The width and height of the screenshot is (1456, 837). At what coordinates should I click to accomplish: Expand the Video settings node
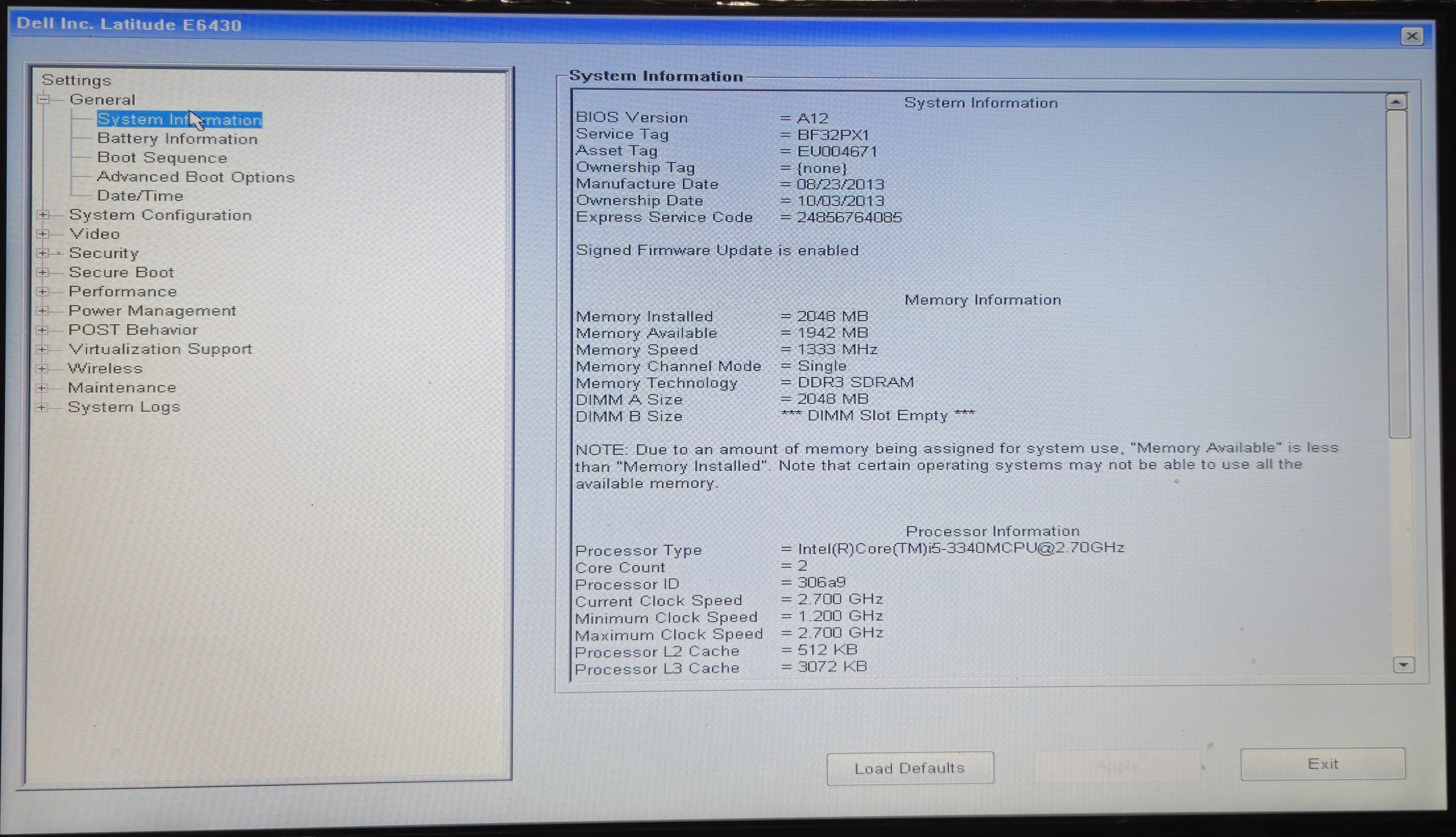pos(43,234)
